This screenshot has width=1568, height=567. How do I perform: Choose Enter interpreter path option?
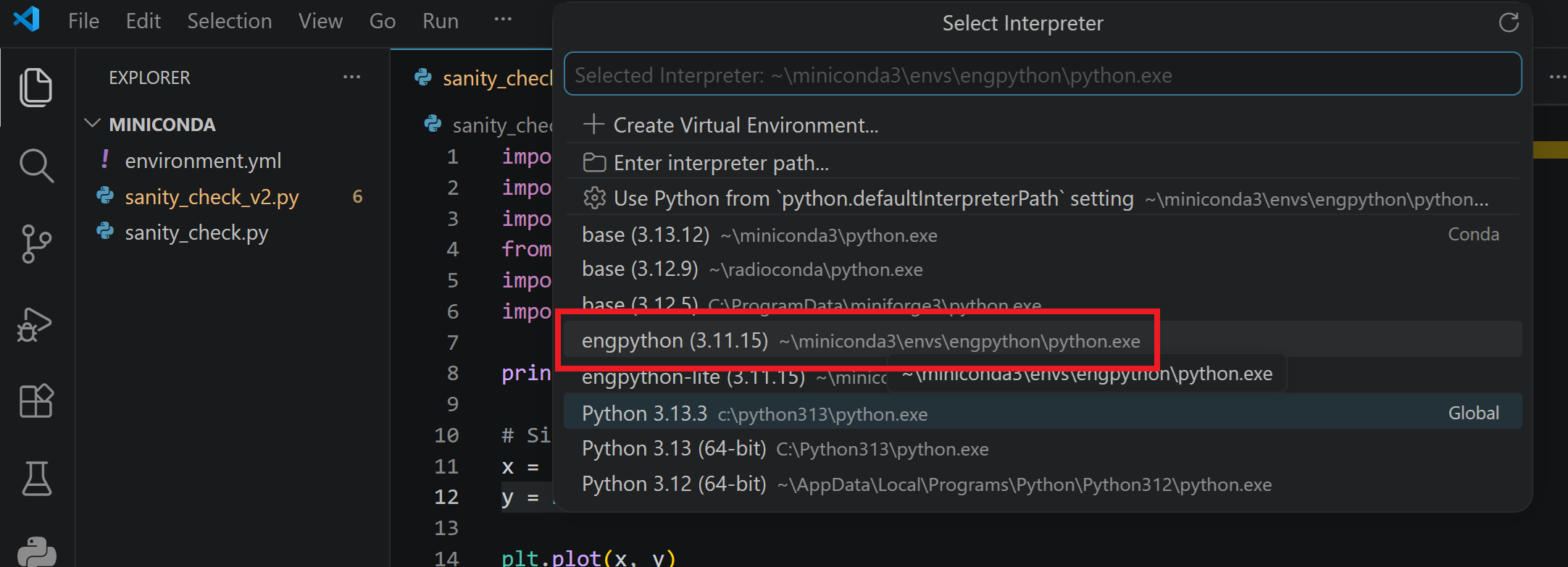pyautogui.click(x=1042, y=163)
